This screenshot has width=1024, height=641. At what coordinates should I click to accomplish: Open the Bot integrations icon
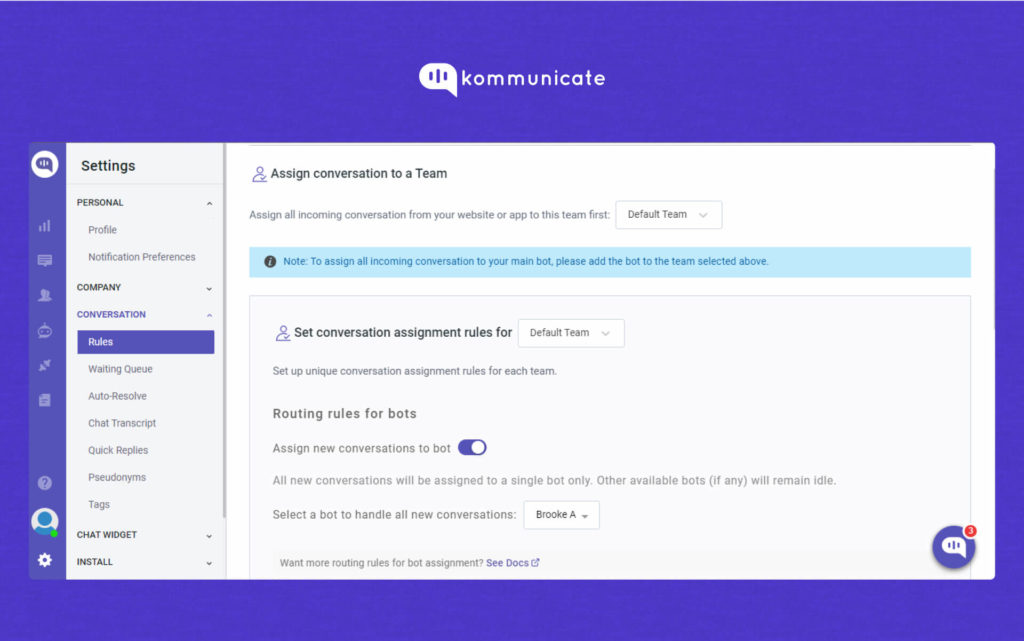tap(44, 330)
